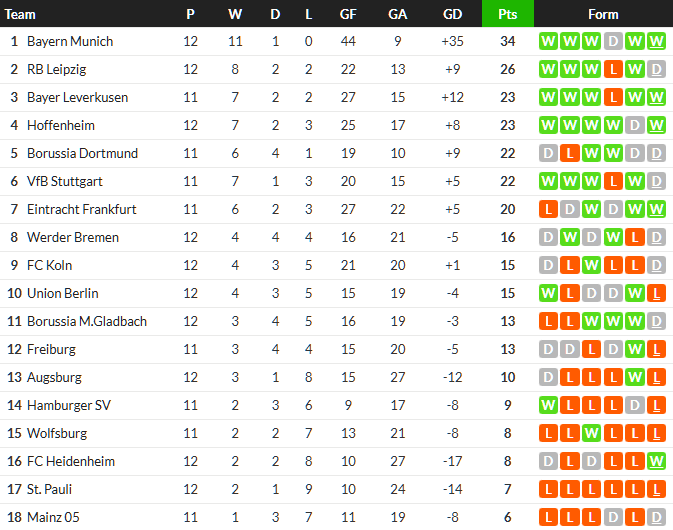Click the loss badge in Werder Bremen's form
Screen dimensions: 673x530
(x=635, y=238)
